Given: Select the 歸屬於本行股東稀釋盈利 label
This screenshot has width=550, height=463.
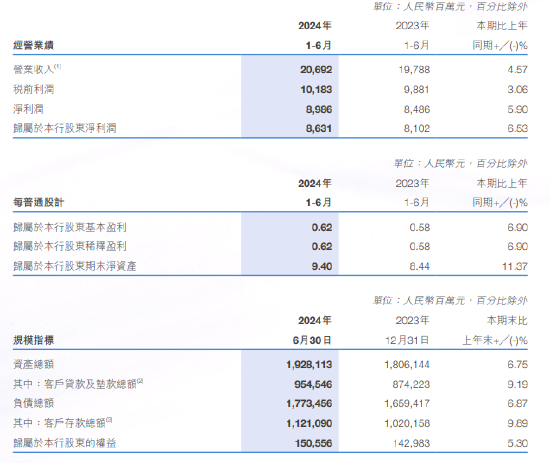Looking at the screenshot, I should click(70, 246).
